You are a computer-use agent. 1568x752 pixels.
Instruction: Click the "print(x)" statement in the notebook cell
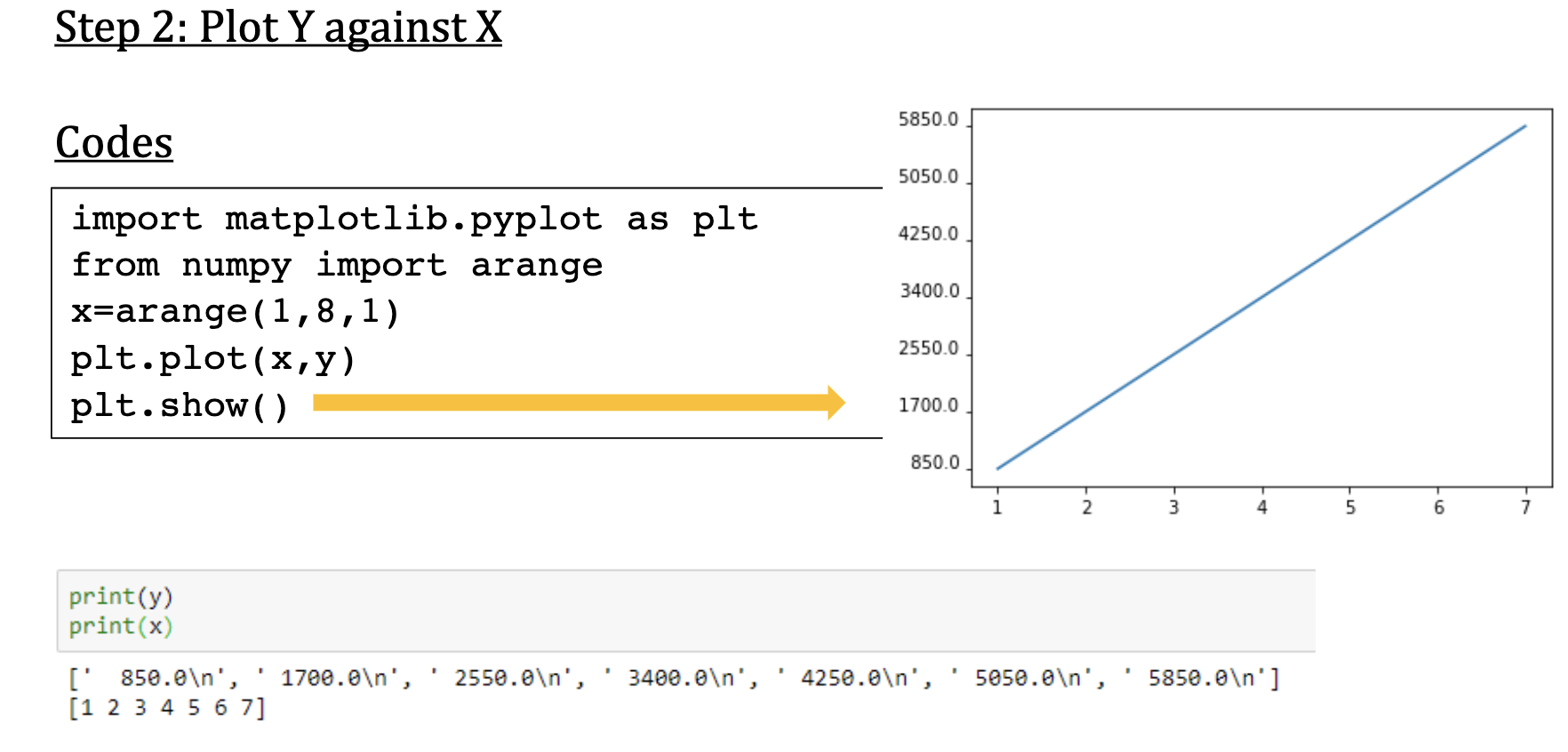pos(121,627)
